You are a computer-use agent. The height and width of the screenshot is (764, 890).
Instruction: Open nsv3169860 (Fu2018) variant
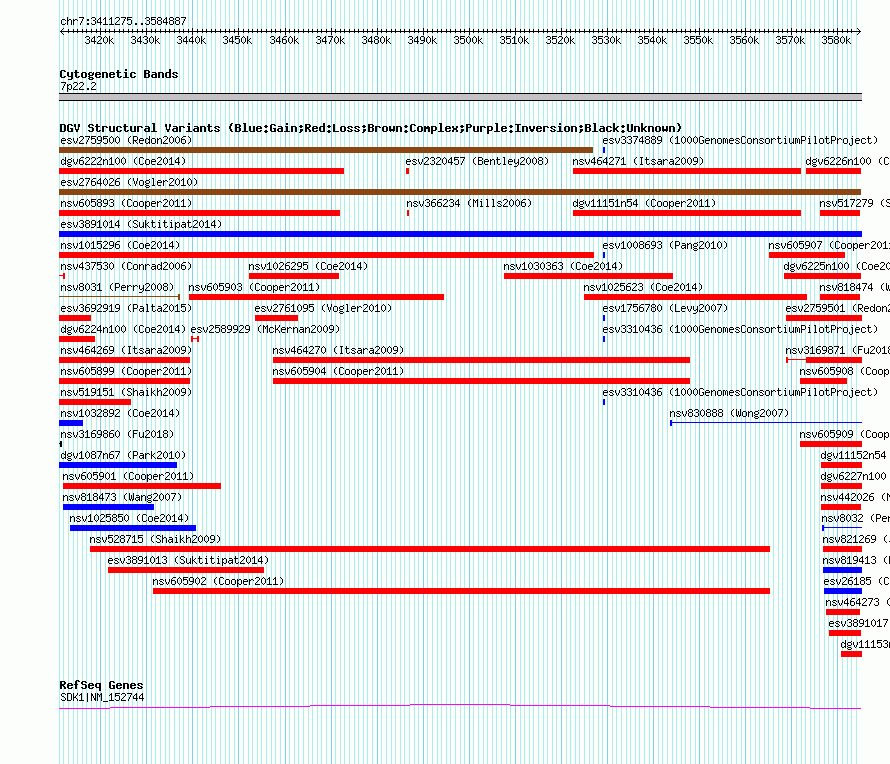(x=117, y=434)
